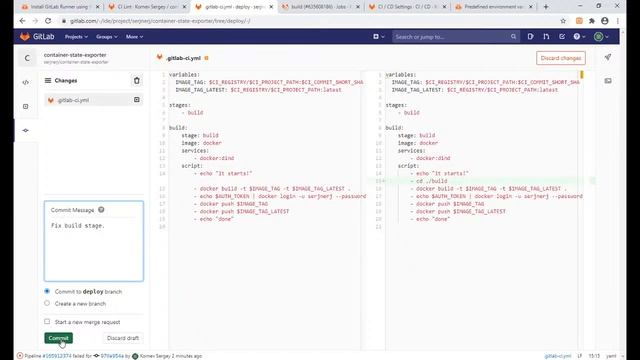This screenshot has height=360, width=640.
Task: Open the Projects dropdown menu
Action: coord(76,37)
